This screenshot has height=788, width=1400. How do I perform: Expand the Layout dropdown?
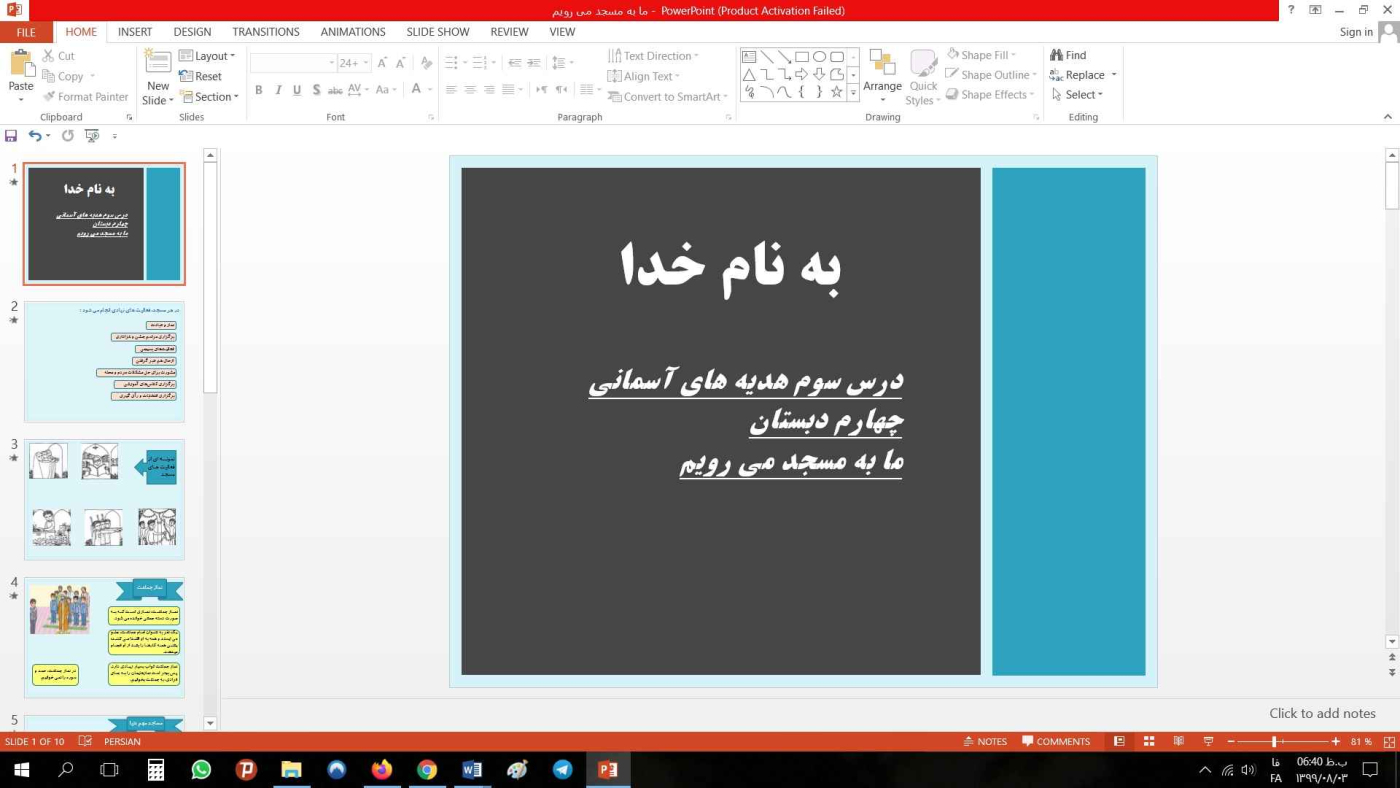click(x=207, y=56)
